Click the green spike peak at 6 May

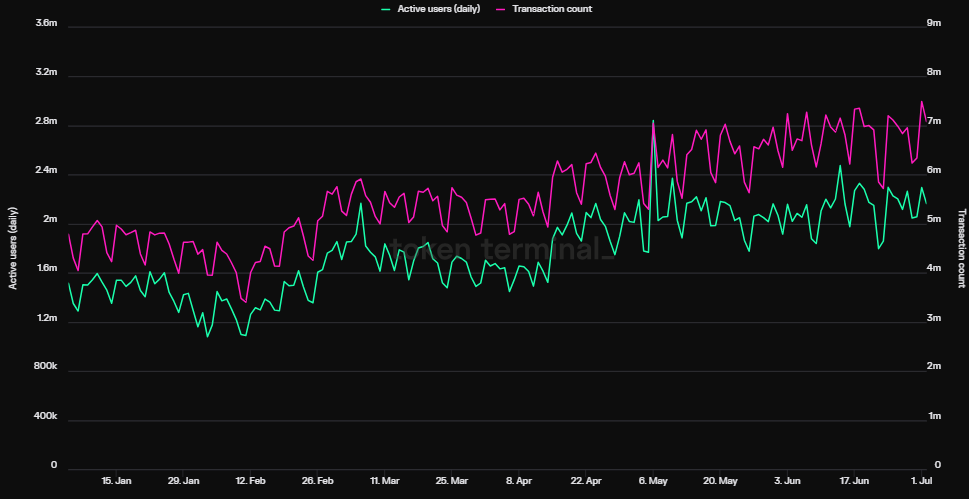click(653, 121)
